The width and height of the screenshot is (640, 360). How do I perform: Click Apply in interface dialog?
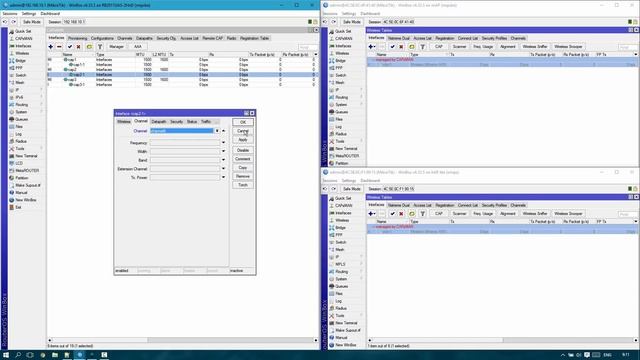coord(243,140)
